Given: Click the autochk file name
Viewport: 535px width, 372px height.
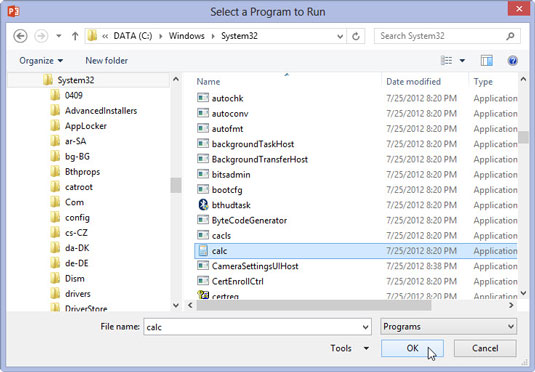Looking at the screenshot, I should 227,99.
